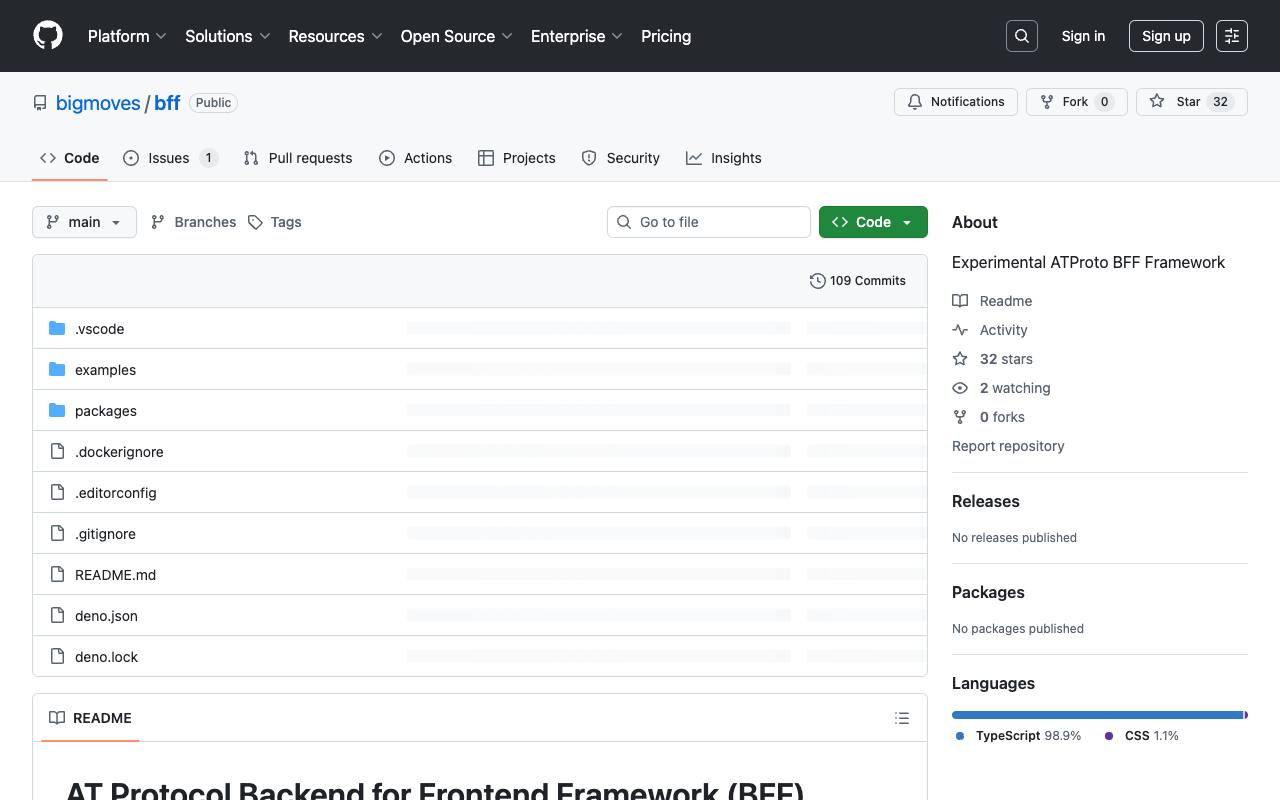
Task: Switch to the Issues tab
Action: point(169,158)
